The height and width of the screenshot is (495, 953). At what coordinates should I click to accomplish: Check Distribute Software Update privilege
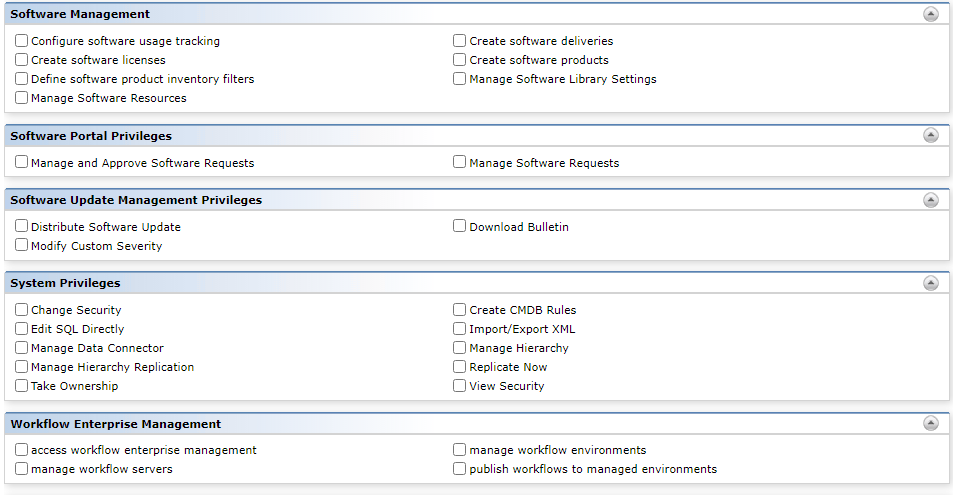pyautogui.click(x=21, y=226)
